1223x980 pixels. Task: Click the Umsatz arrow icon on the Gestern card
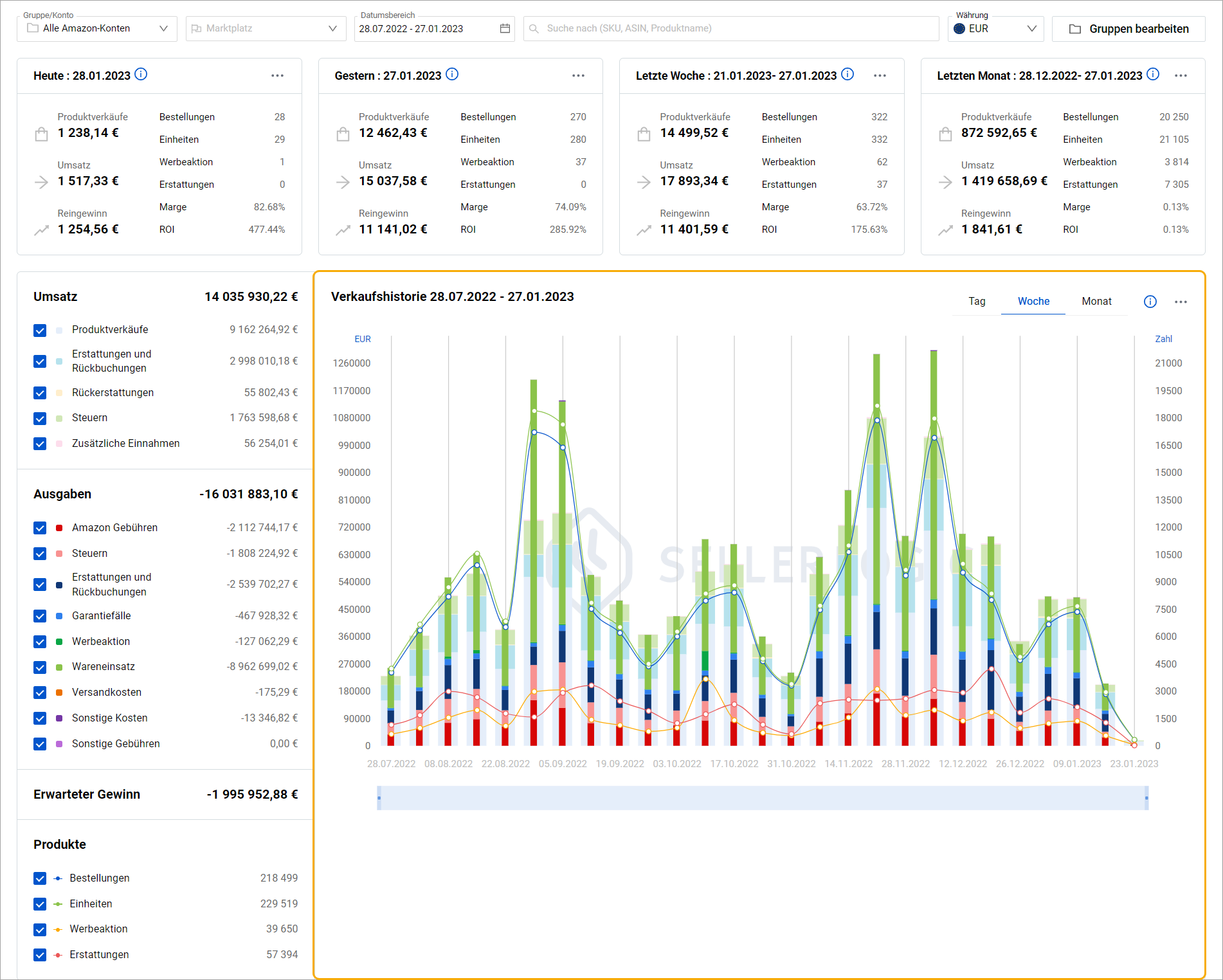343,183
